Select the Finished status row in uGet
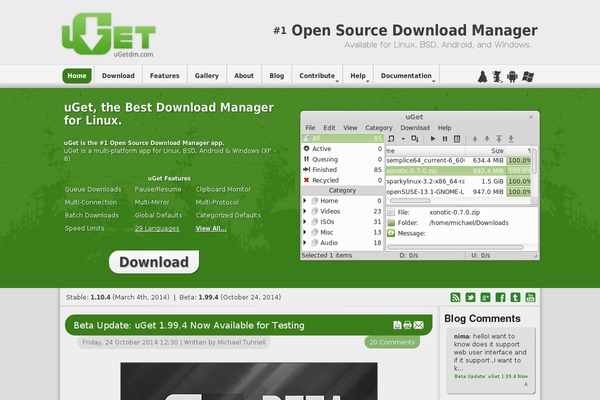Screen dimensions: 600x400 coord(342,170)
